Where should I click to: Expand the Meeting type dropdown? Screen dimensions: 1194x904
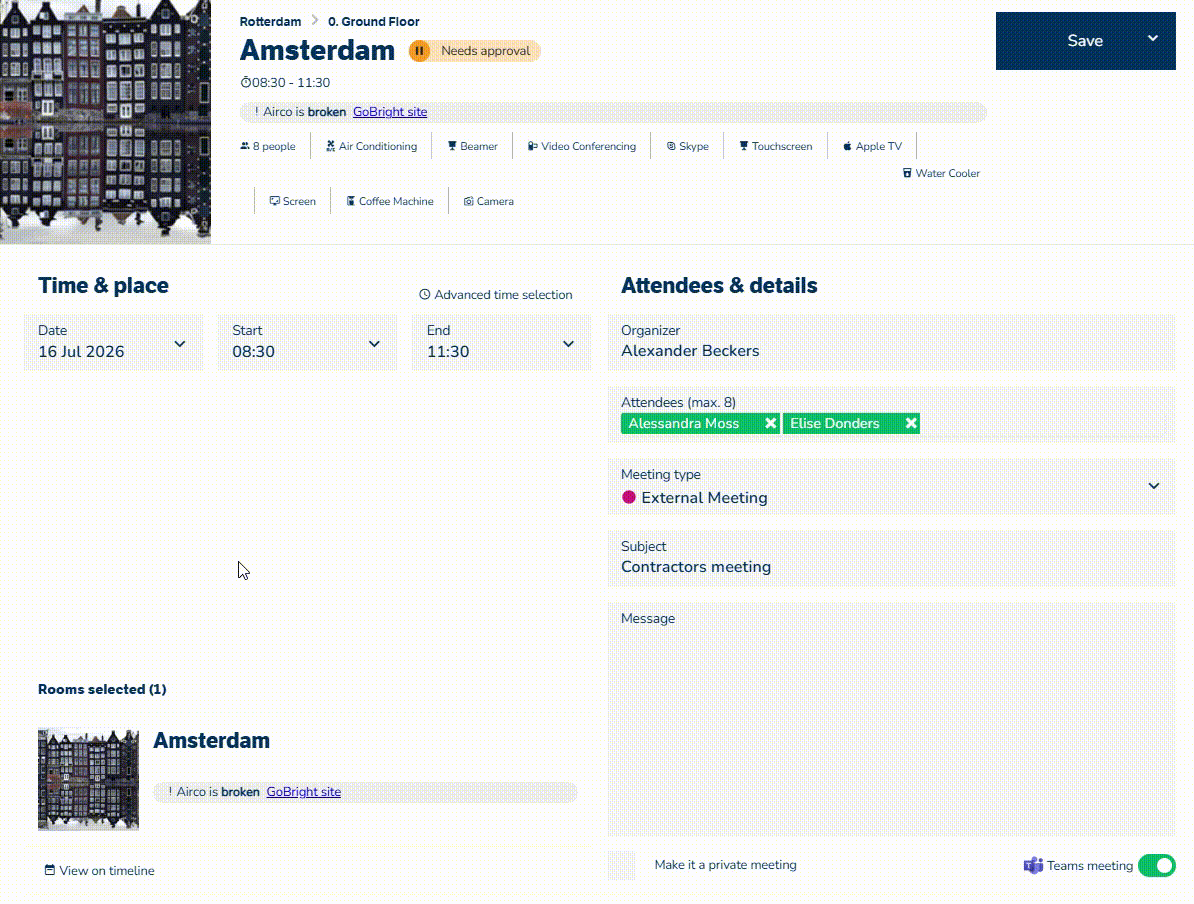892,487
